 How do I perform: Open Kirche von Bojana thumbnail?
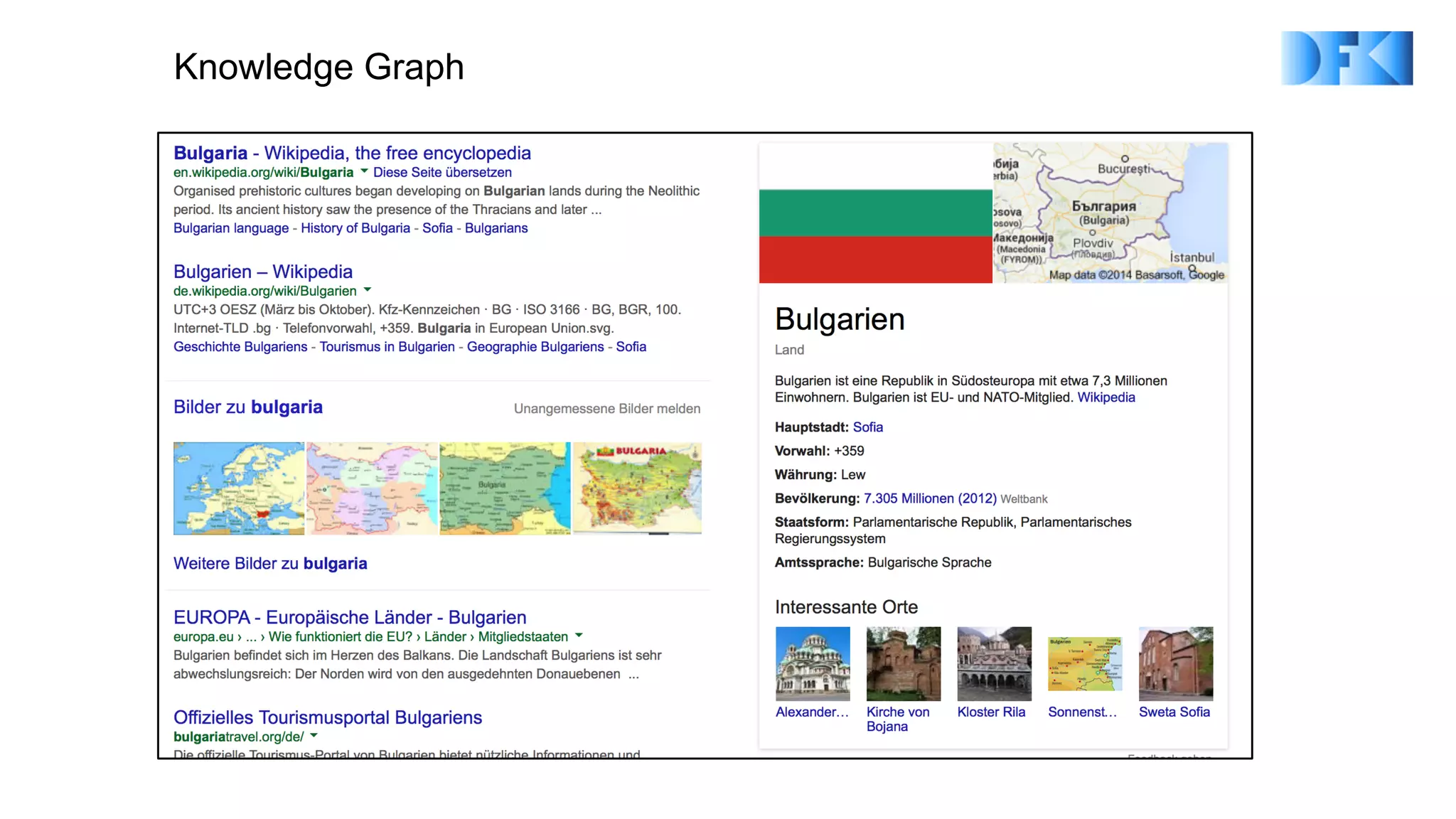pos(904,663)
